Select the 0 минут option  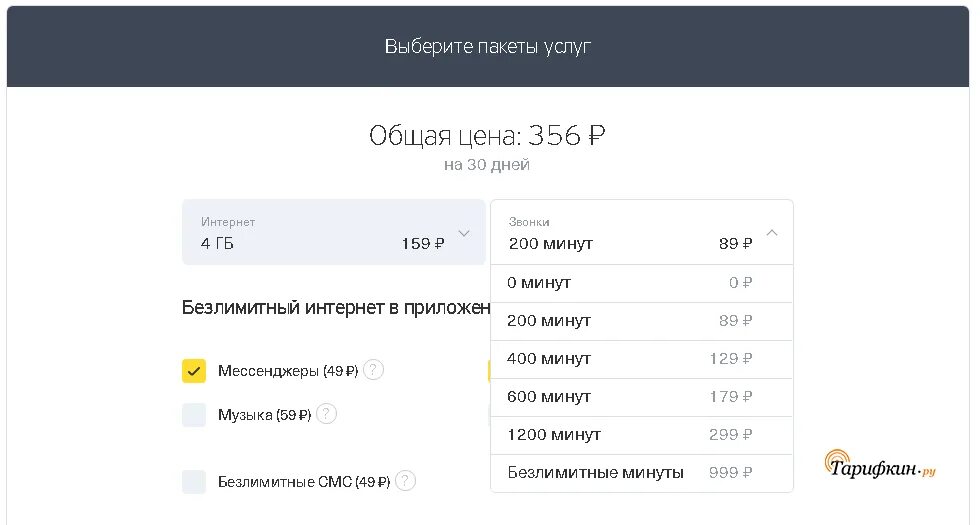tap(642, 283)
